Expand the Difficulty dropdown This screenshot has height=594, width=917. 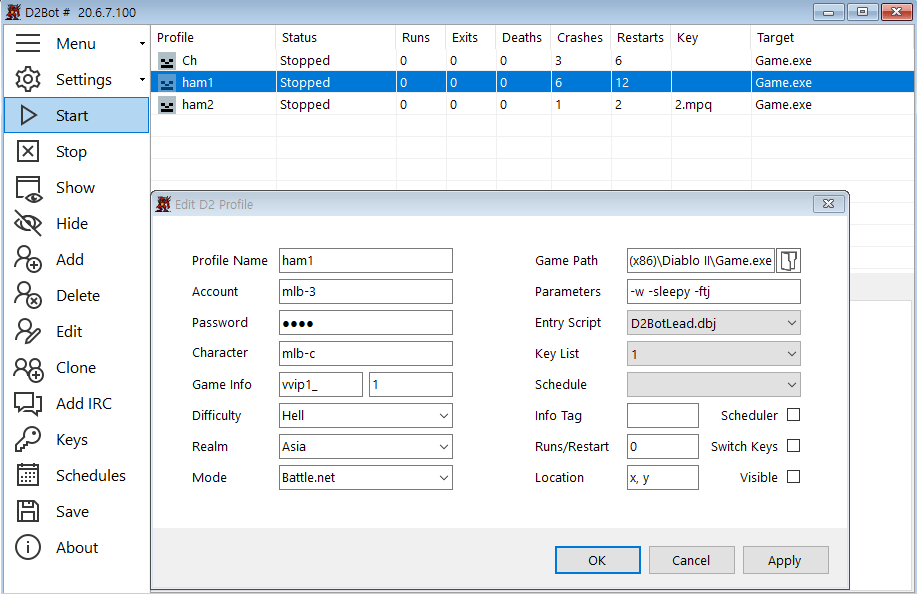tap(365, 415)
